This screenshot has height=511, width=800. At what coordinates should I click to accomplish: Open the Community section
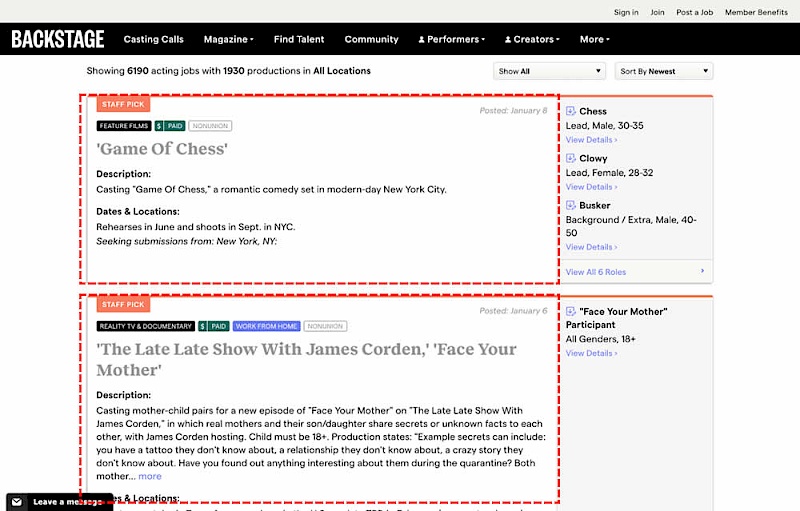[371, 40]
